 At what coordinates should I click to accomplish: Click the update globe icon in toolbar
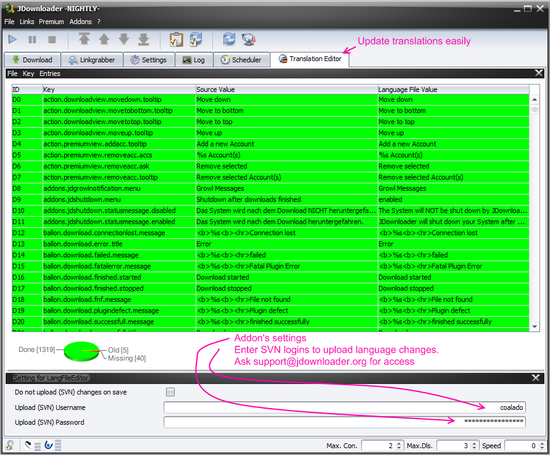click(x=249, y=39)
